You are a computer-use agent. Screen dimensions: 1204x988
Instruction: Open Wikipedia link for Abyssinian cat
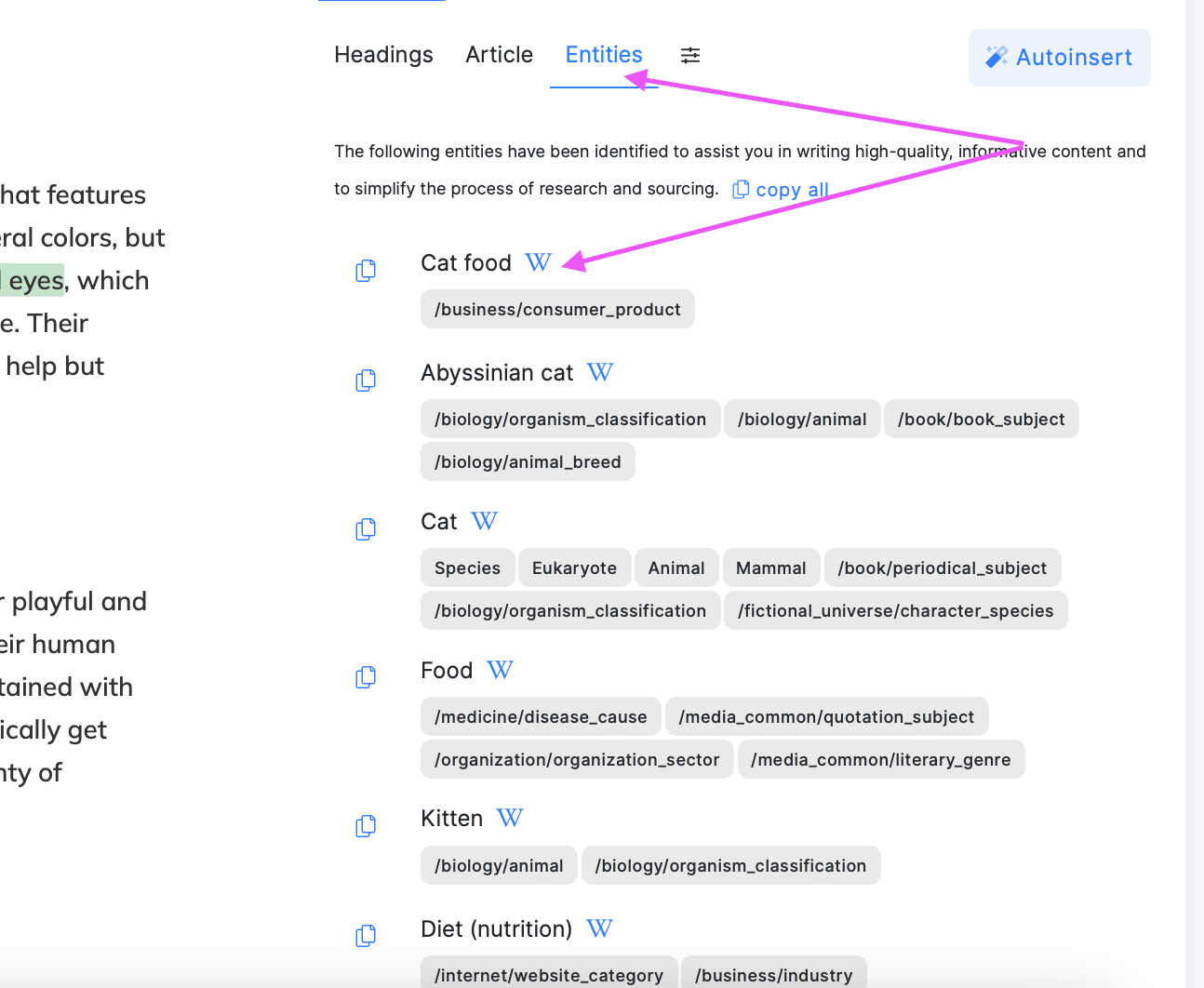click(x=600, y=373)
